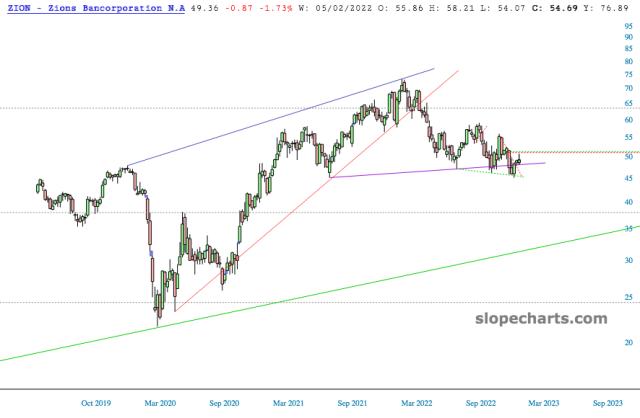The width and height of the screenshot is (640, 418).
Task: Select the Sep 2023 date label
Action: click(x=608, y=403)
